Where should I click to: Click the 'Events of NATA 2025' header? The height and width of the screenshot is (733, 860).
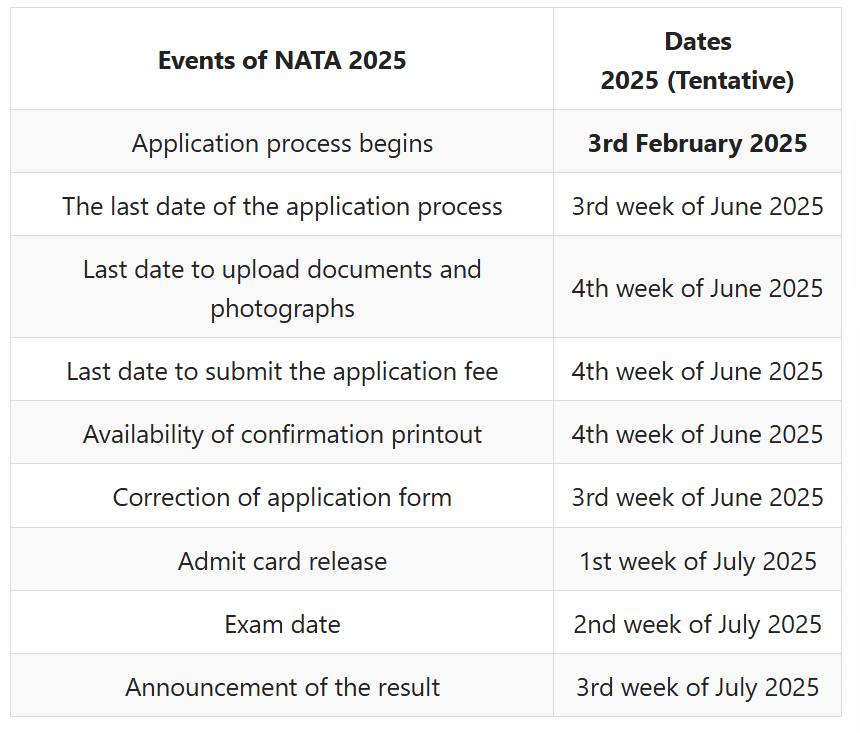(x=282, y=60)
